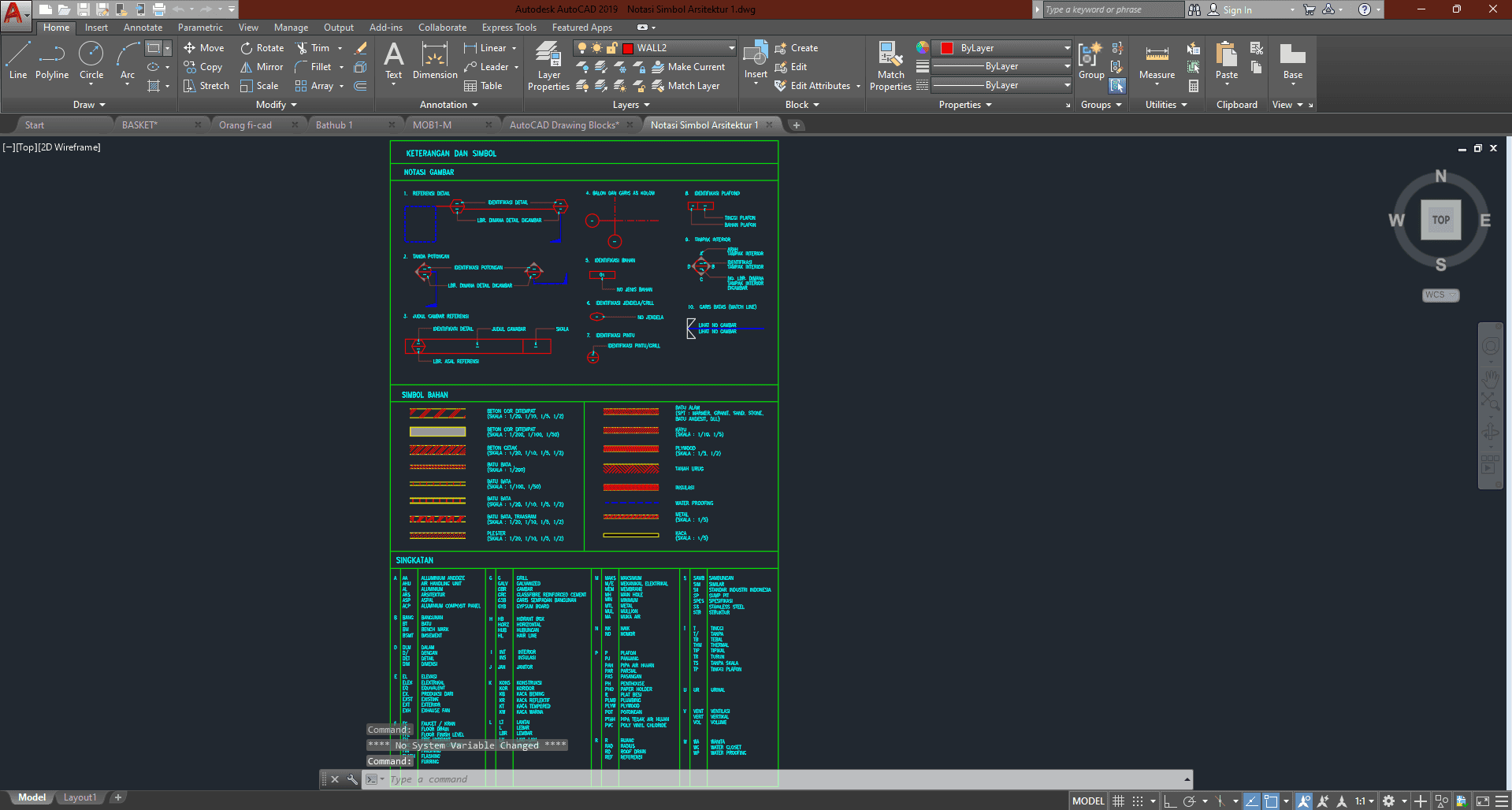Click the red layer color swatch beside WALL2
The image size is (1512, 810).
click(x=628, y=48)
